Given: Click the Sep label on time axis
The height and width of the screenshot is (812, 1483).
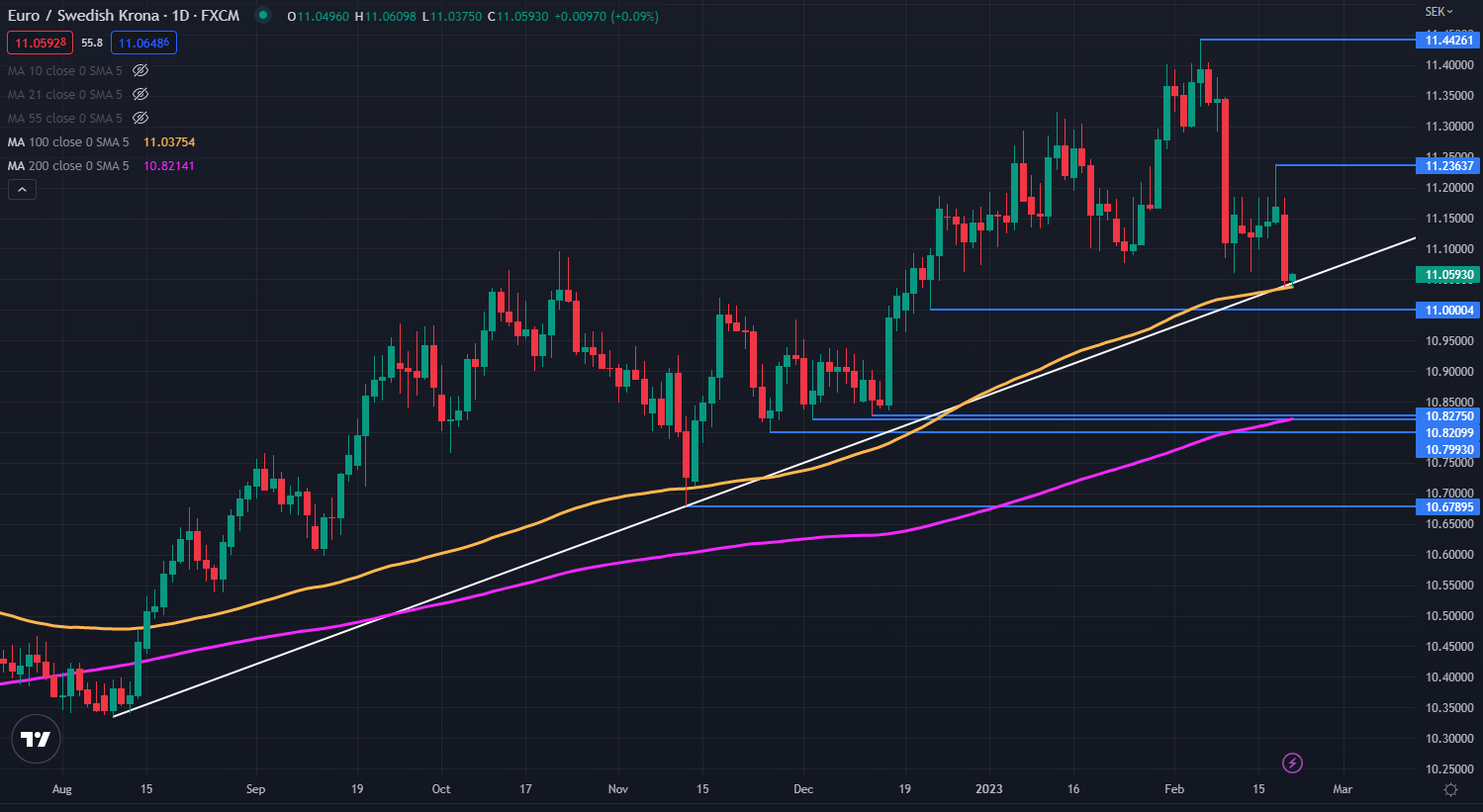Looking at the screenshot, I should (255, 789).
